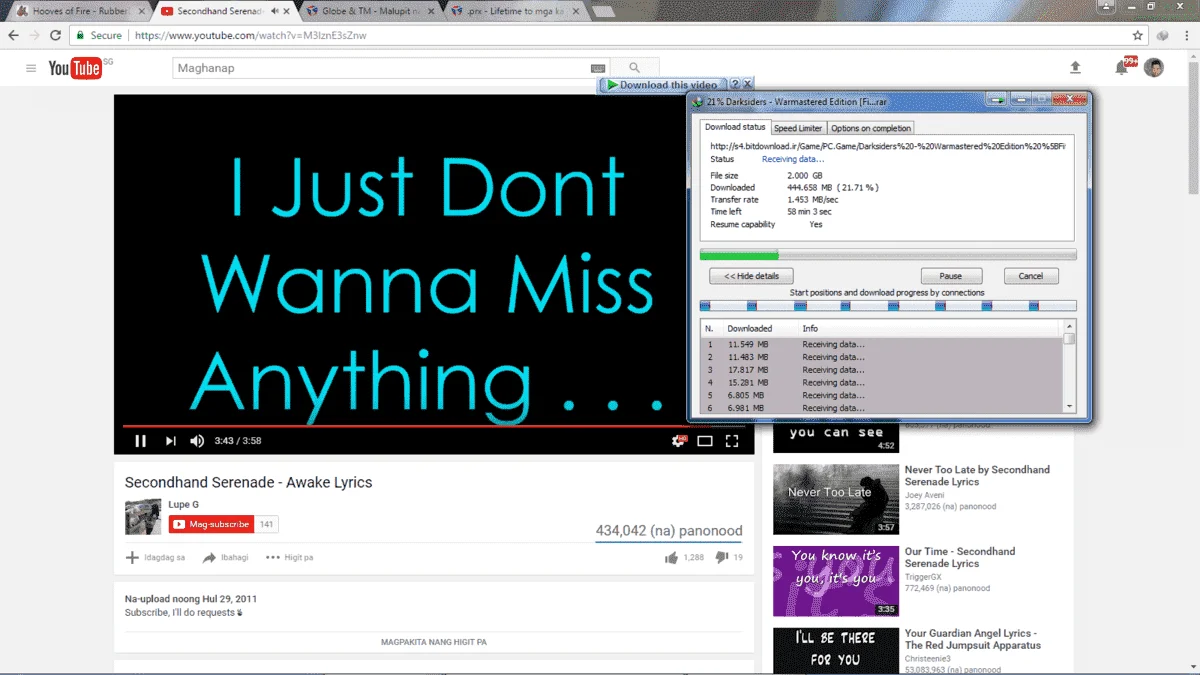The width and height of the screenshot is (1200, 675).
Task: Open the notifications bell
Action: pos(1122,68)
